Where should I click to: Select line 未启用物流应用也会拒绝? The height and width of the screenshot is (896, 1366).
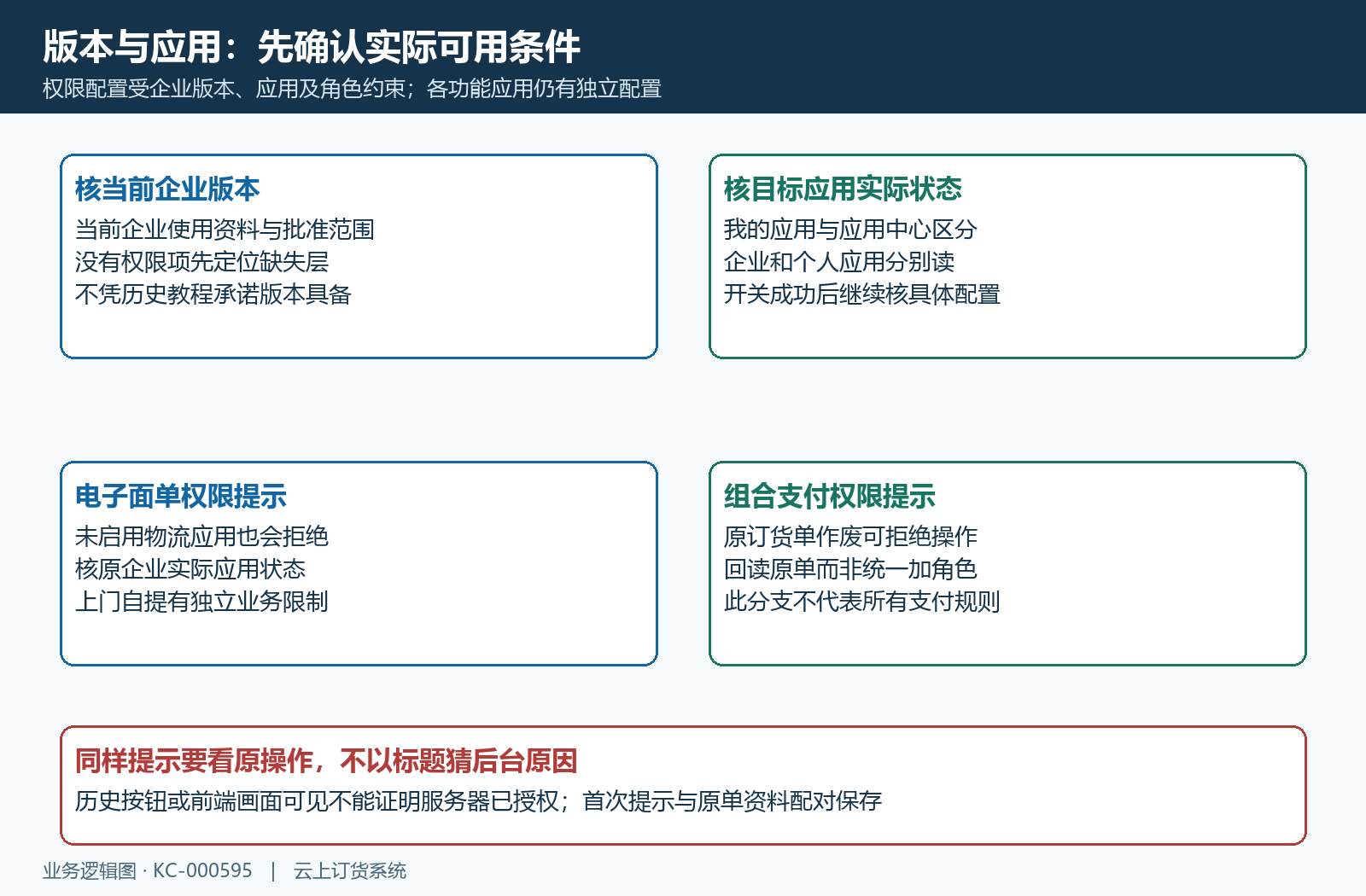201,537
